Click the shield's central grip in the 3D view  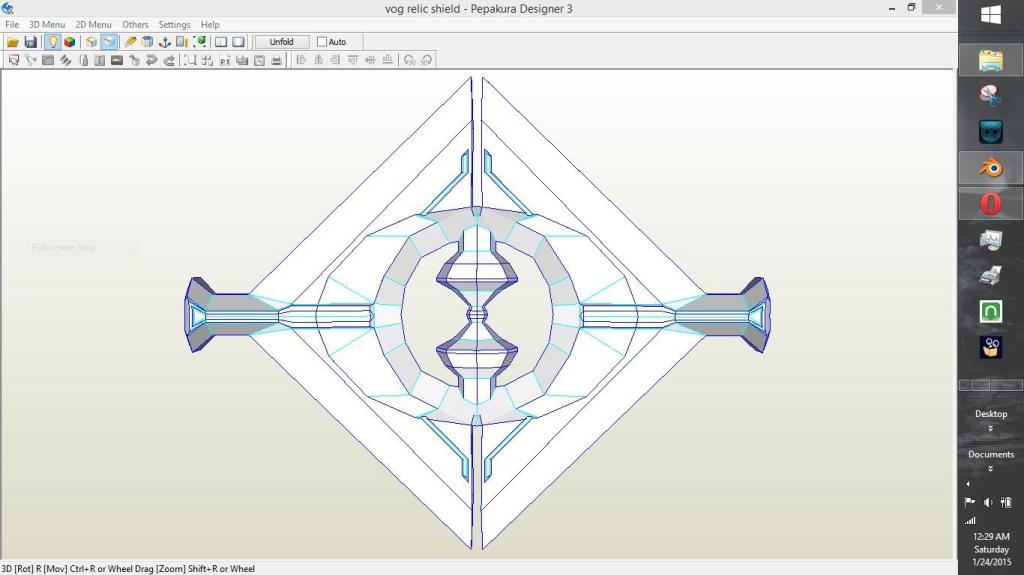(x=477, y=314)
